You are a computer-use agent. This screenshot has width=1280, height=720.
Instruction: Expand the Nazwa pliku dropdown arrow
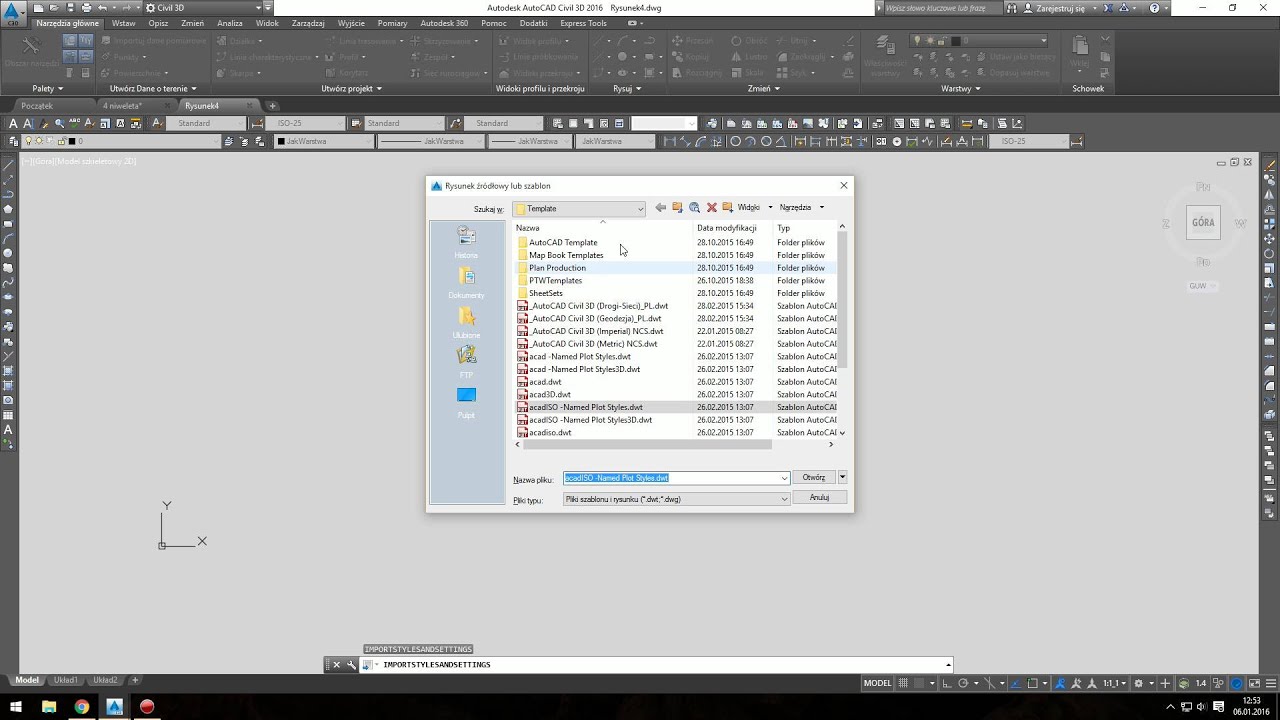(x=784, y=478)
